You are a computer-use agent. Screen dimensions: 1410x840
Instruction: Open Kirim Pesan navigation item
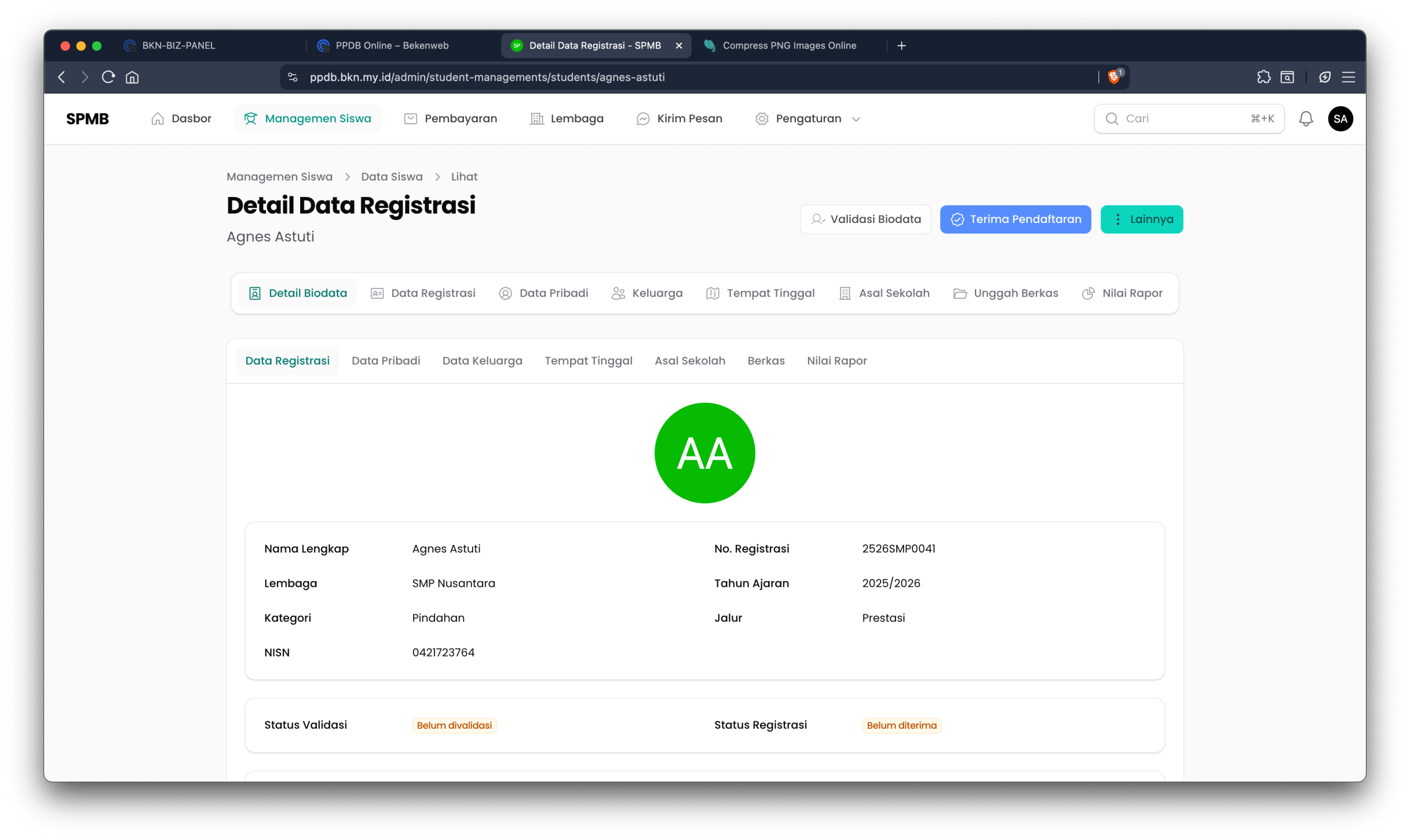pyautogui.click(x=679, y=119)
